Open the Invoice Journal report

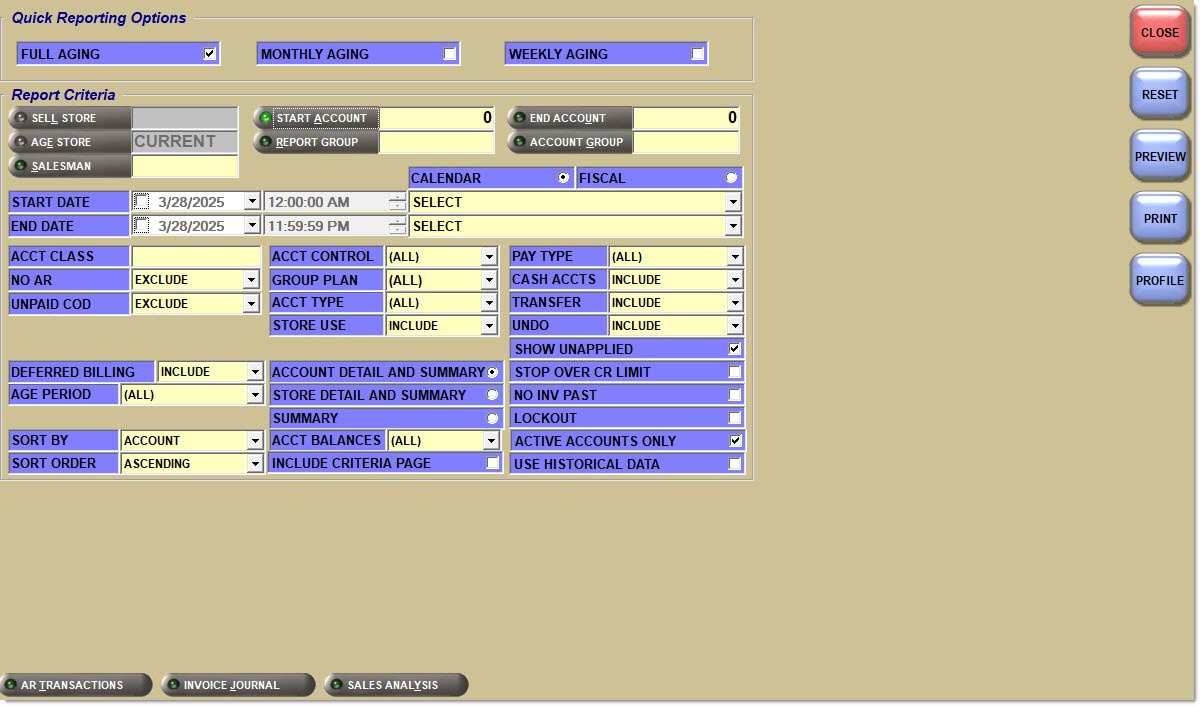click(238, 685)
